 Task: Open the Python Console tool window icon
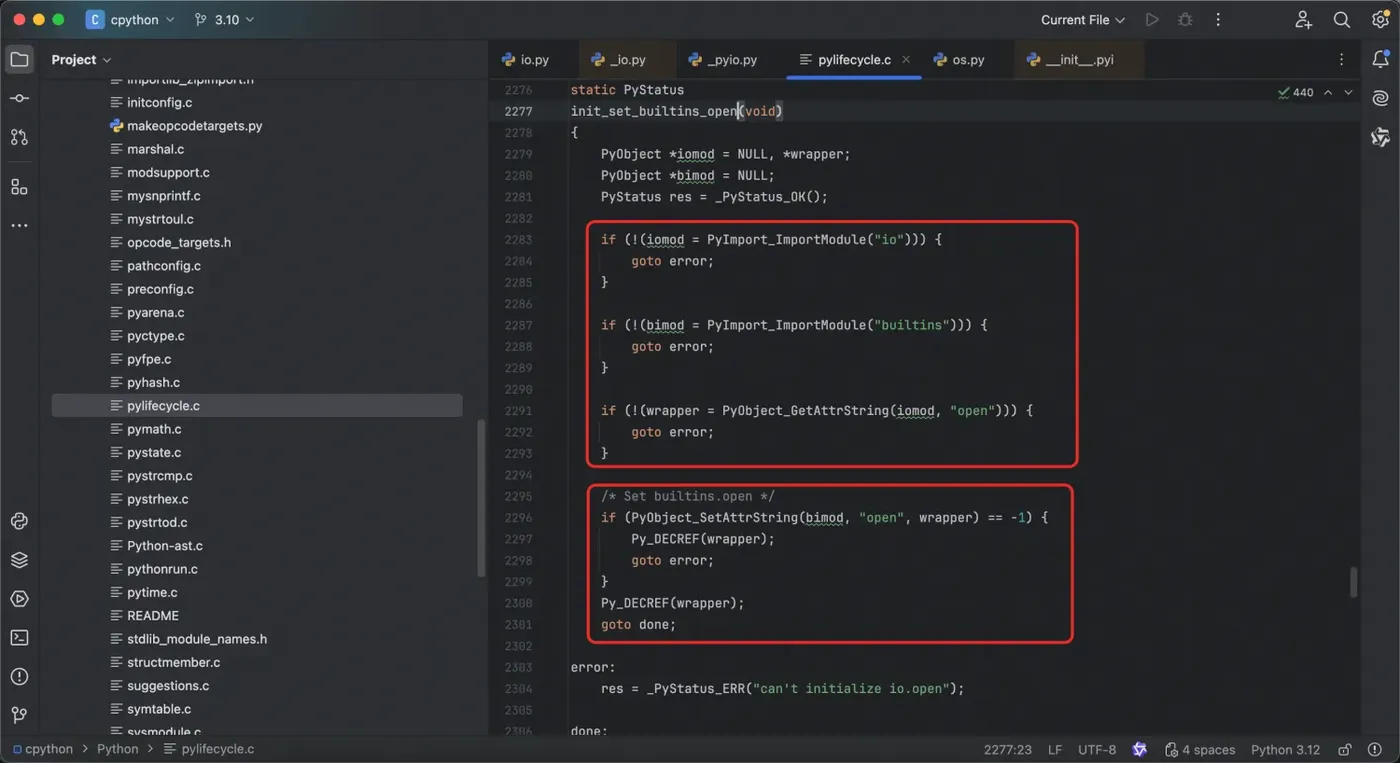pyautogui.click(x=19, y=521)
